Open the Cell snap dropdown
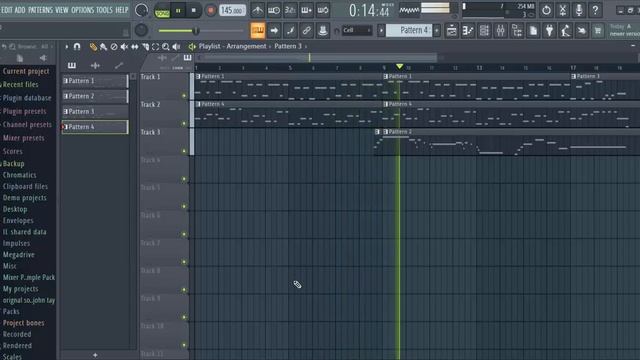 pyautogui.click(x=357, y=30)
